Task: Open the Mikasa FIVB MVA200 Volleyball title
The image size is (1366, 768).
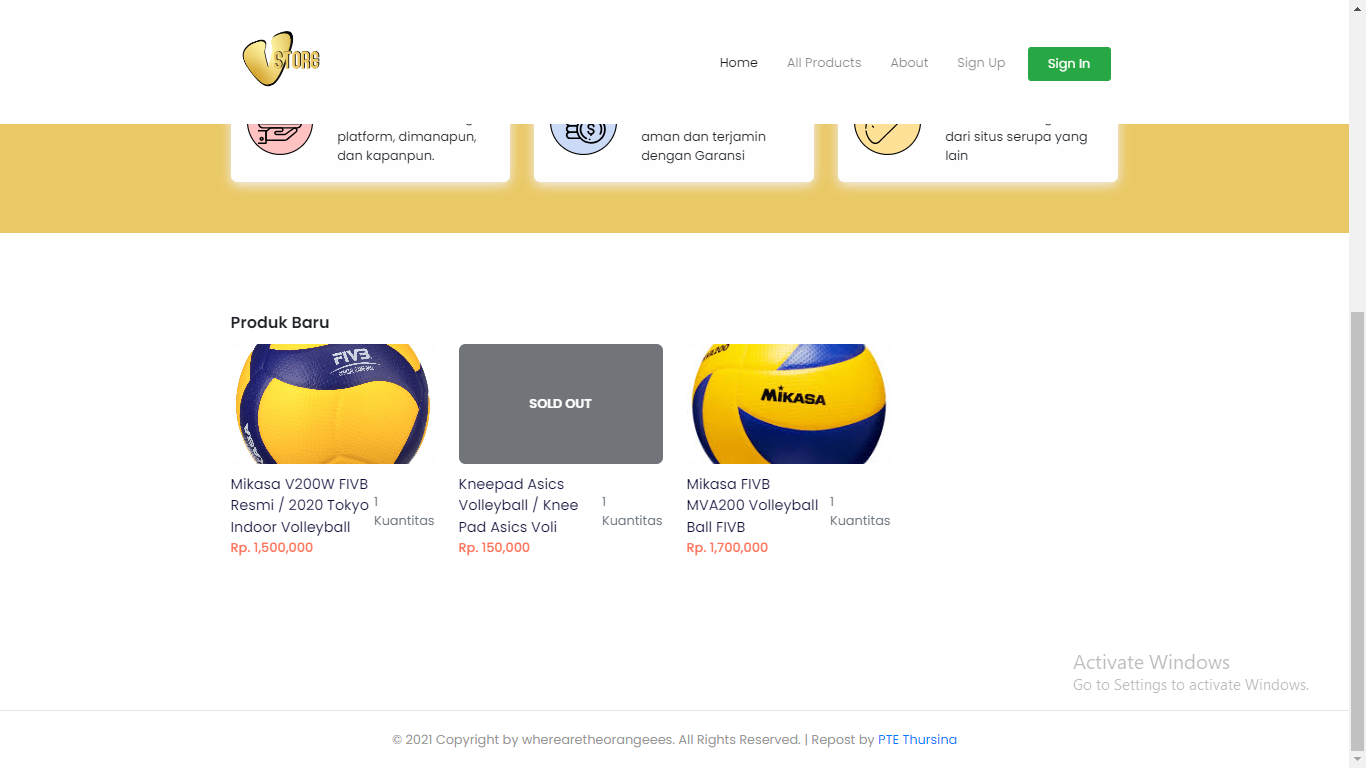Action: 753,506
